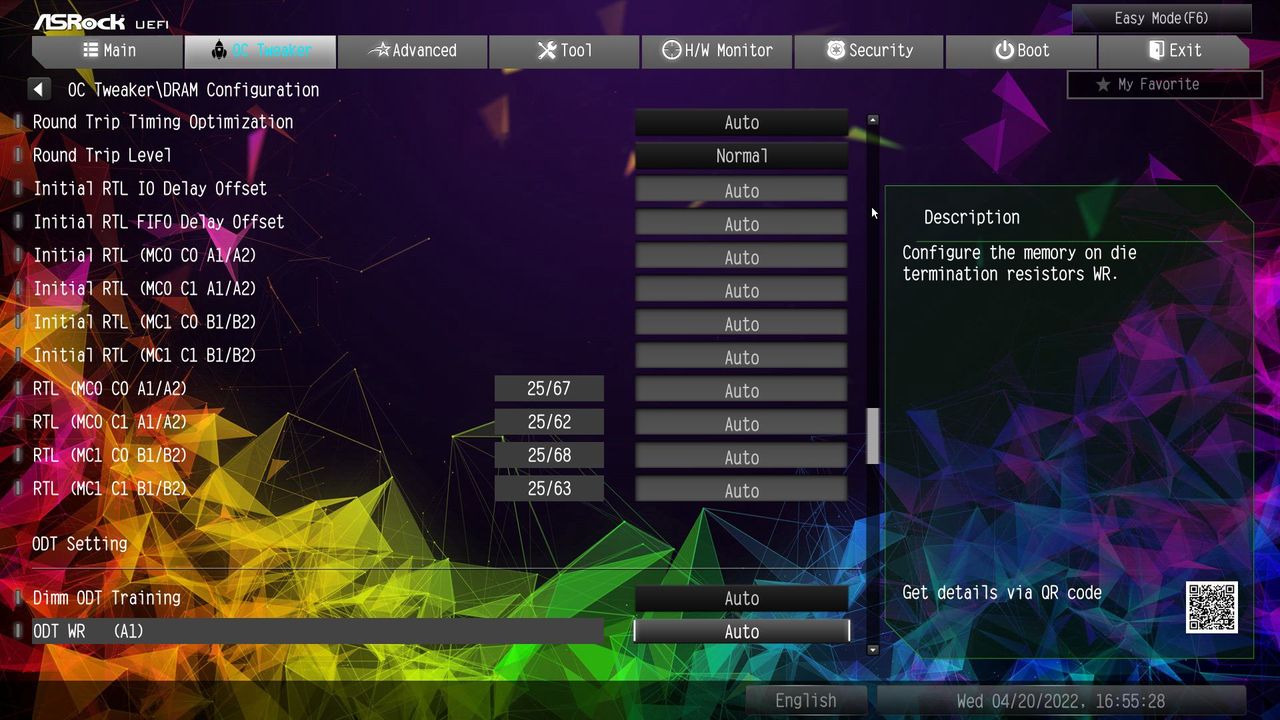Select Initial RTL IO Delay Offset label

click(x=150, y=189)
